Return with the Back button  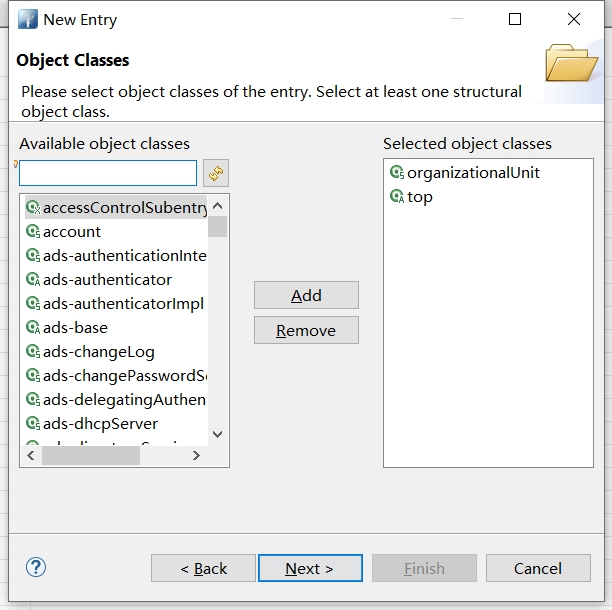[x=204, y=568]
